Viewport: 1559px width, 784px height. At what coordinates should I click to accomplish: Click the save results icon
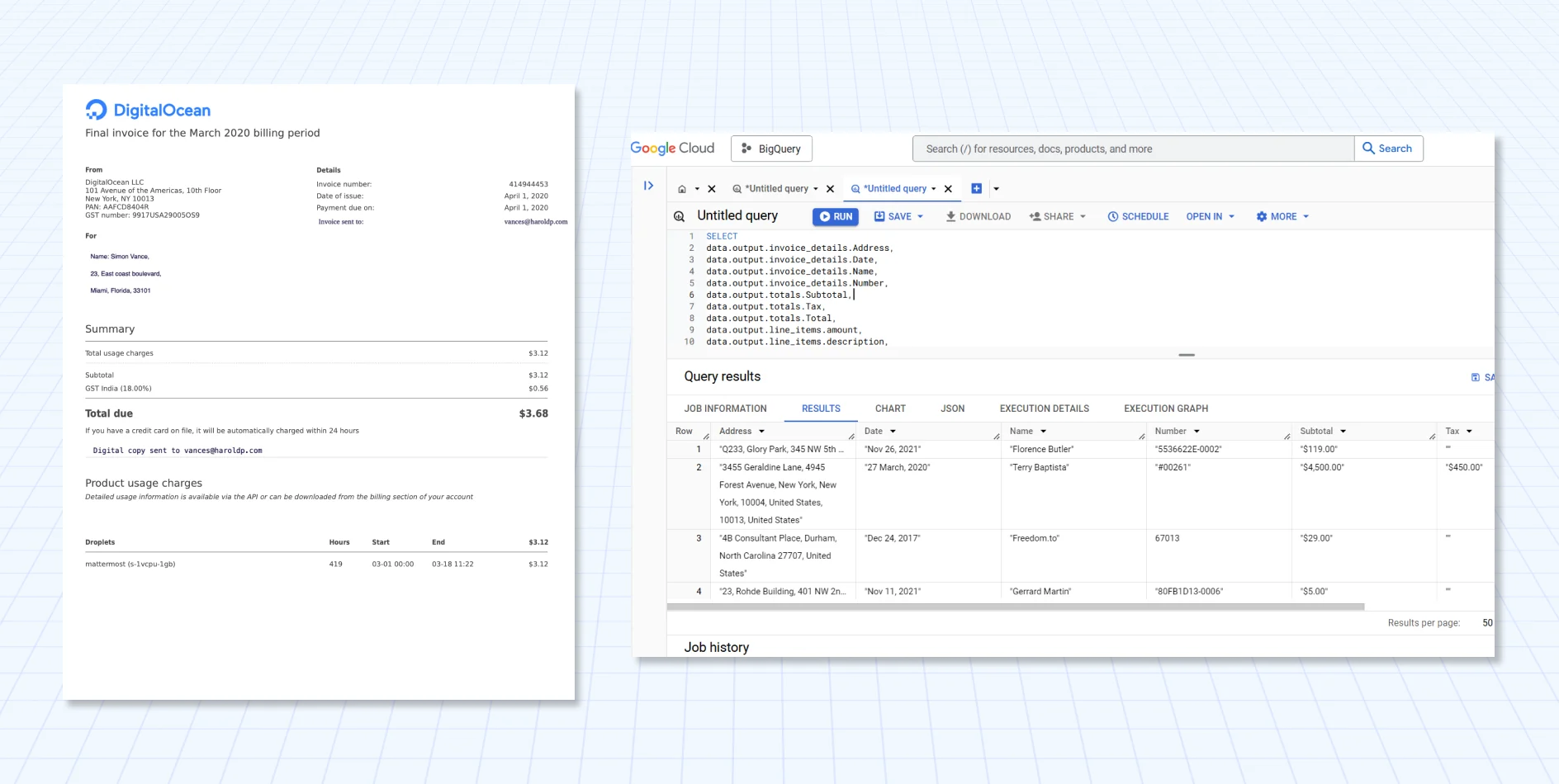pos(1476,377)
